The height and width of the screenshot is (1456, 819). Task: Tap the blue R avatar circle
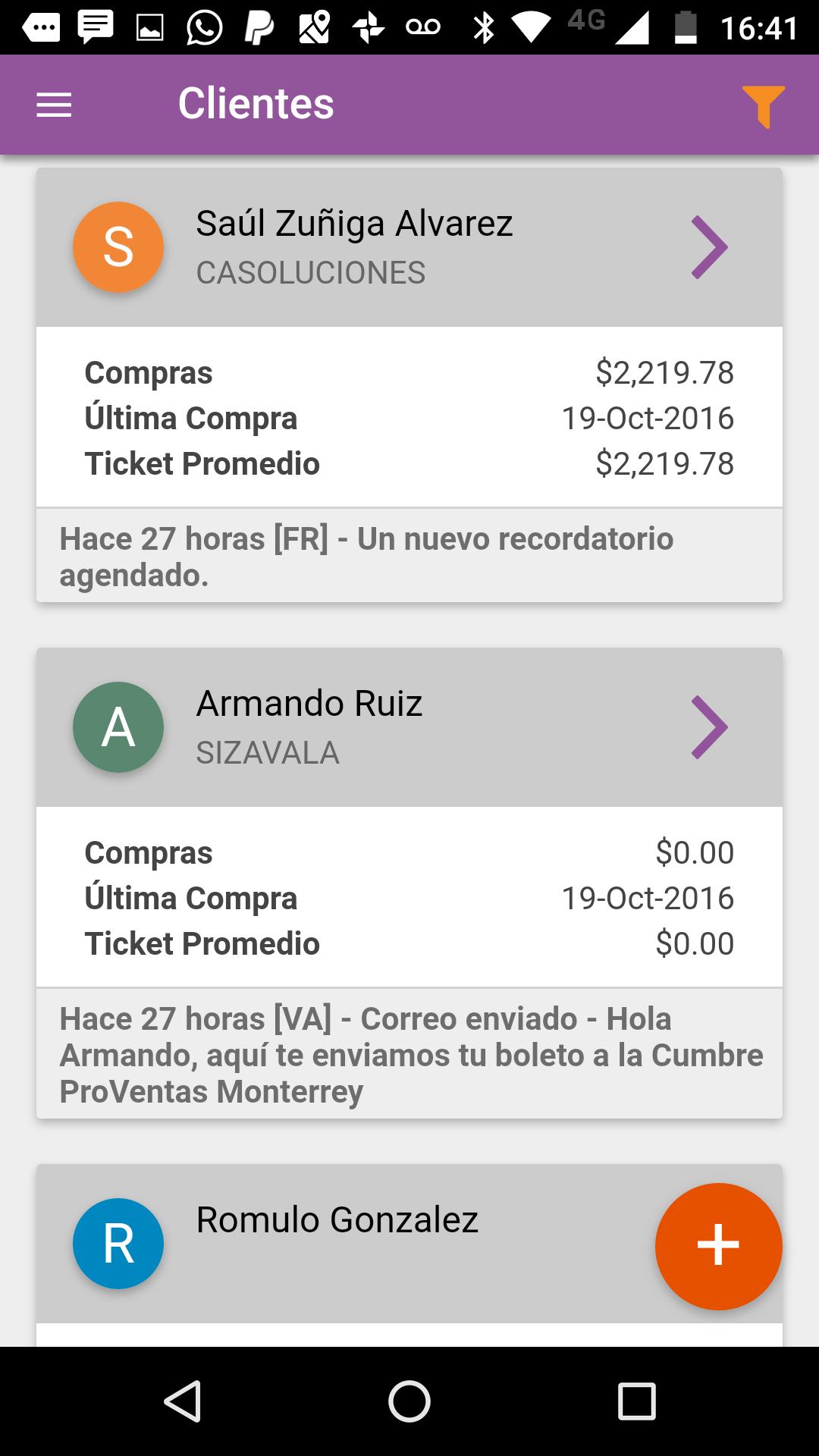click(x=118, y=1244)
